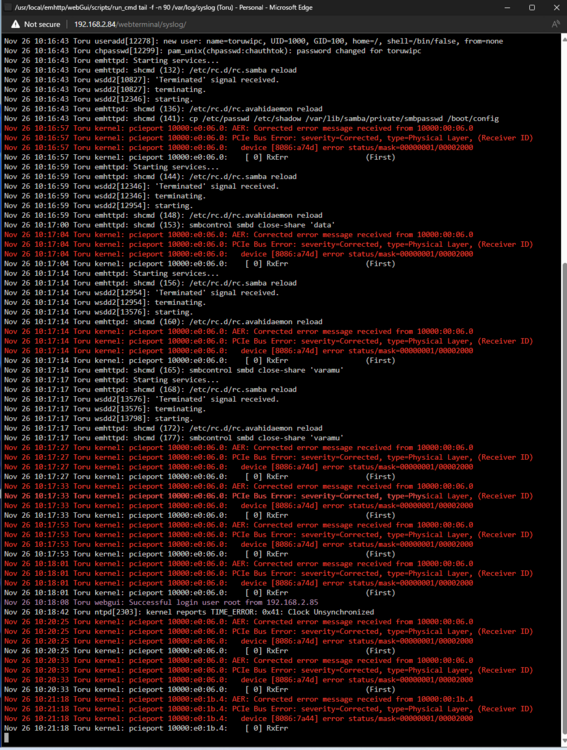
Task: Click the 10:21:18 AER line from 10000:00:1b.4
Action: (239, 699)
